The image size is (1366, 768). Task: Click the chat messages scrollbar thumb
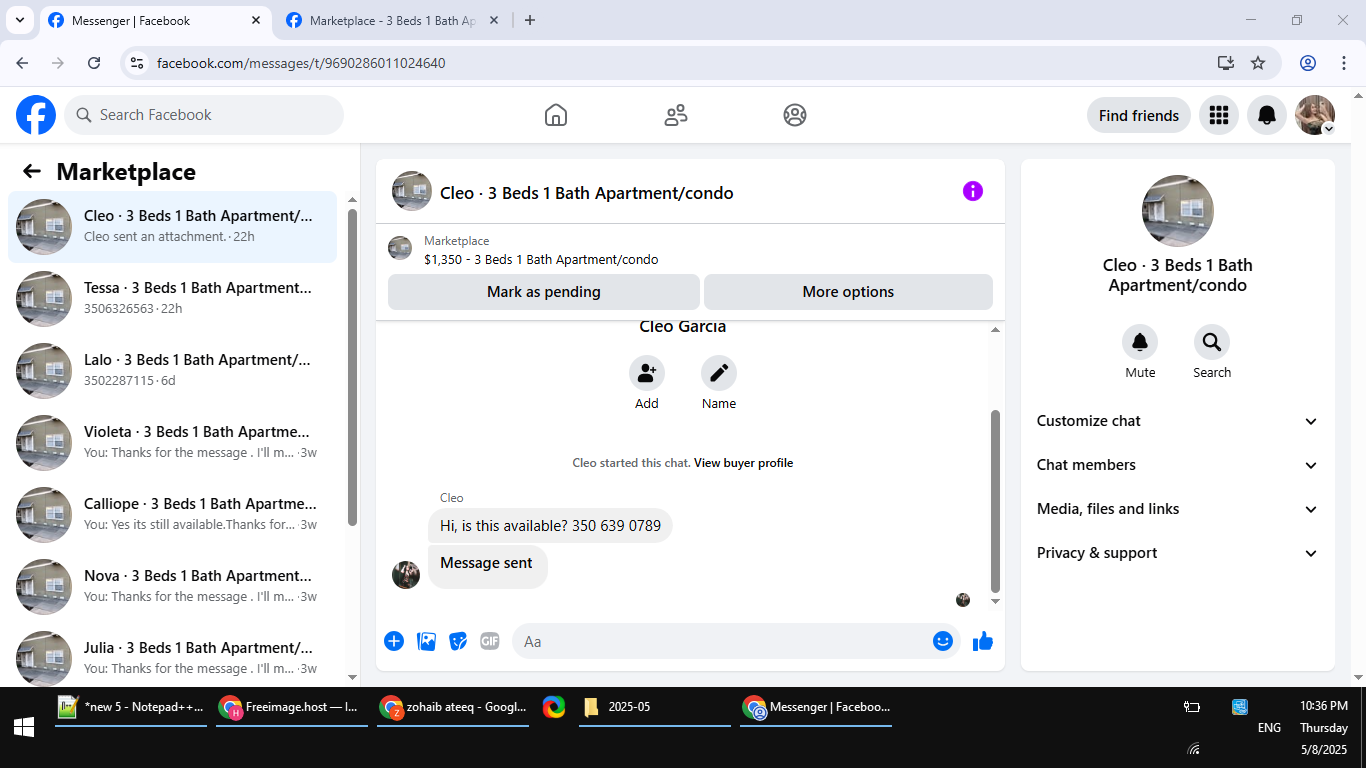click(995, 500)
